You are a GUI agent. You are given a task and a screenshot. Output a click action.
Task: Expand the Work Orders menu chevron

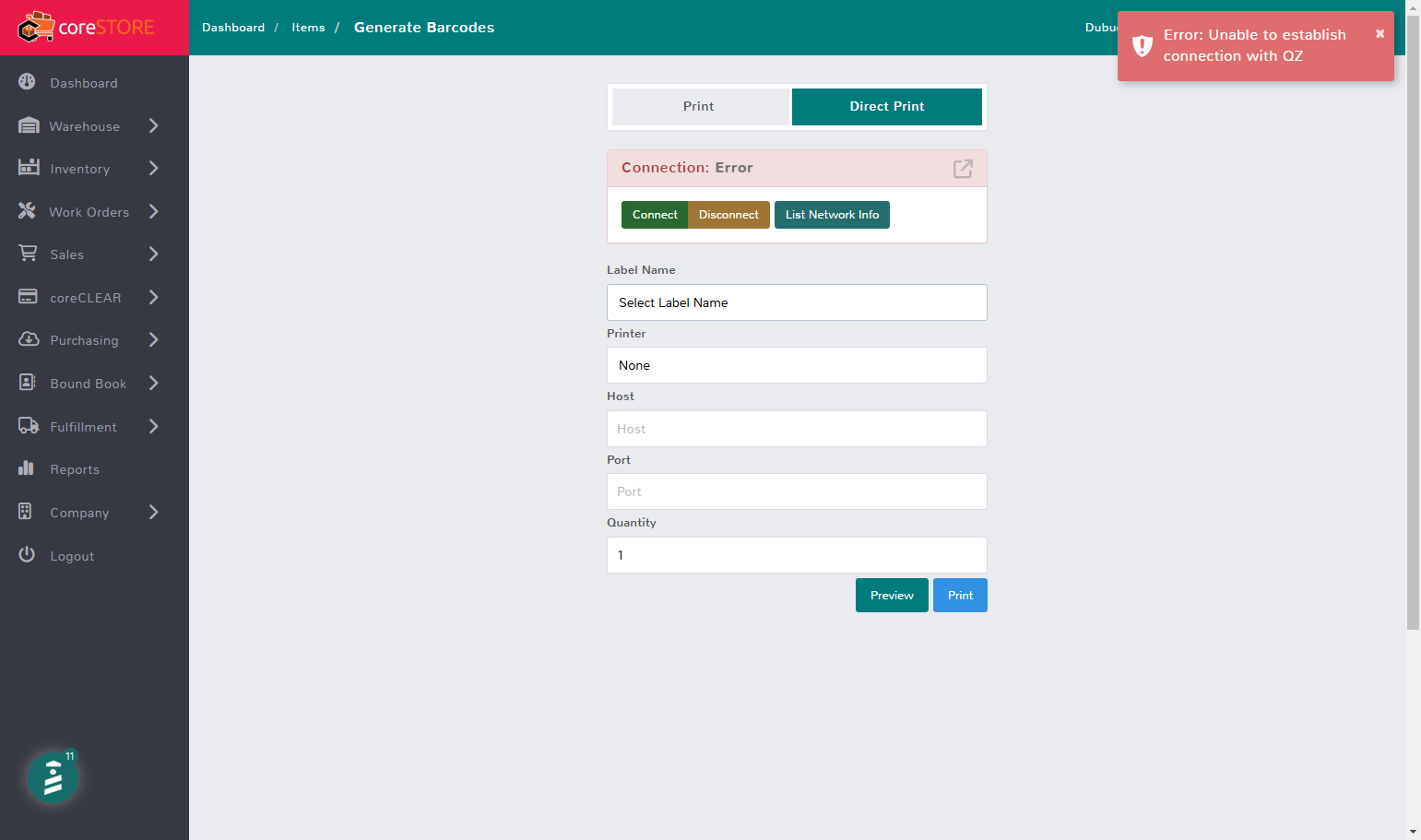click(x=154, y=211)
